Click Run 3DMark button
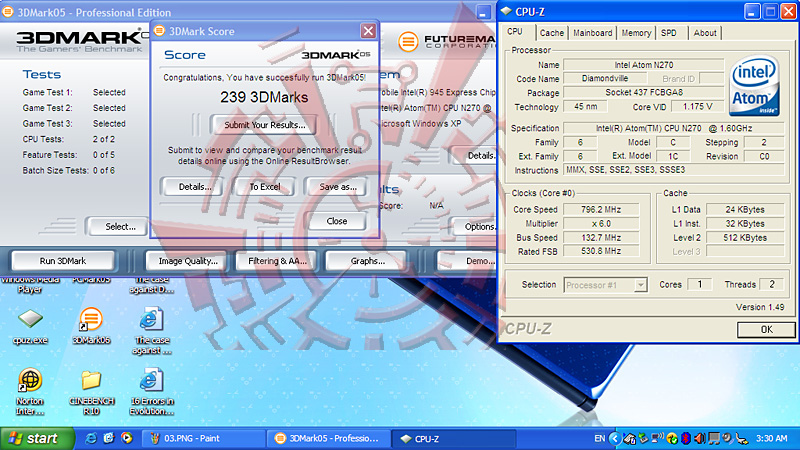The height and width of the screenshot is (450, 800). pos(63,261)
